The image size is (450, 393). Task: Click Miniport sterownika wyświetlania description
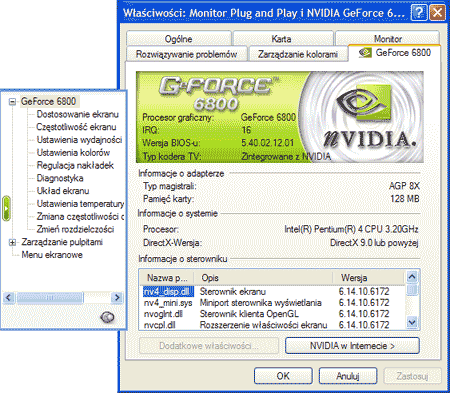pyautogui.click(x=260, y=303)
